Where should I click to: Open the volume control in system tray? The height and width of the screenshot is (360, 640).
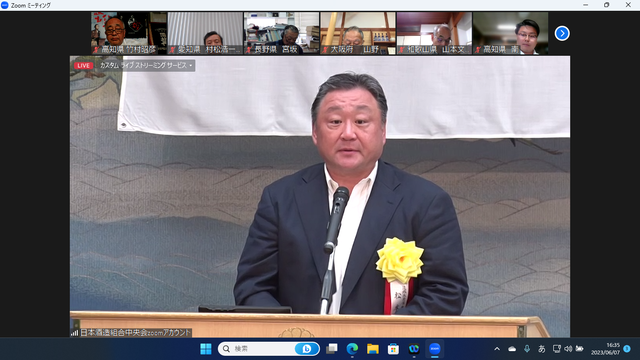point(568,349)
